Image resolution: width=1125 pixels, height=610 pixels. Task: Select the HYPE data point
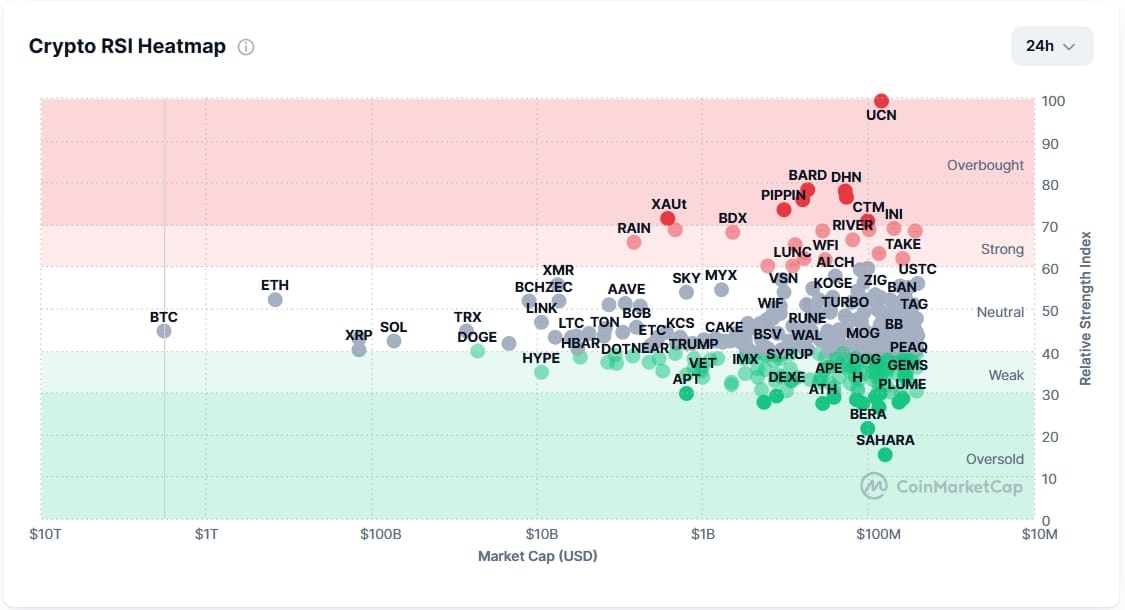point(543,371)
